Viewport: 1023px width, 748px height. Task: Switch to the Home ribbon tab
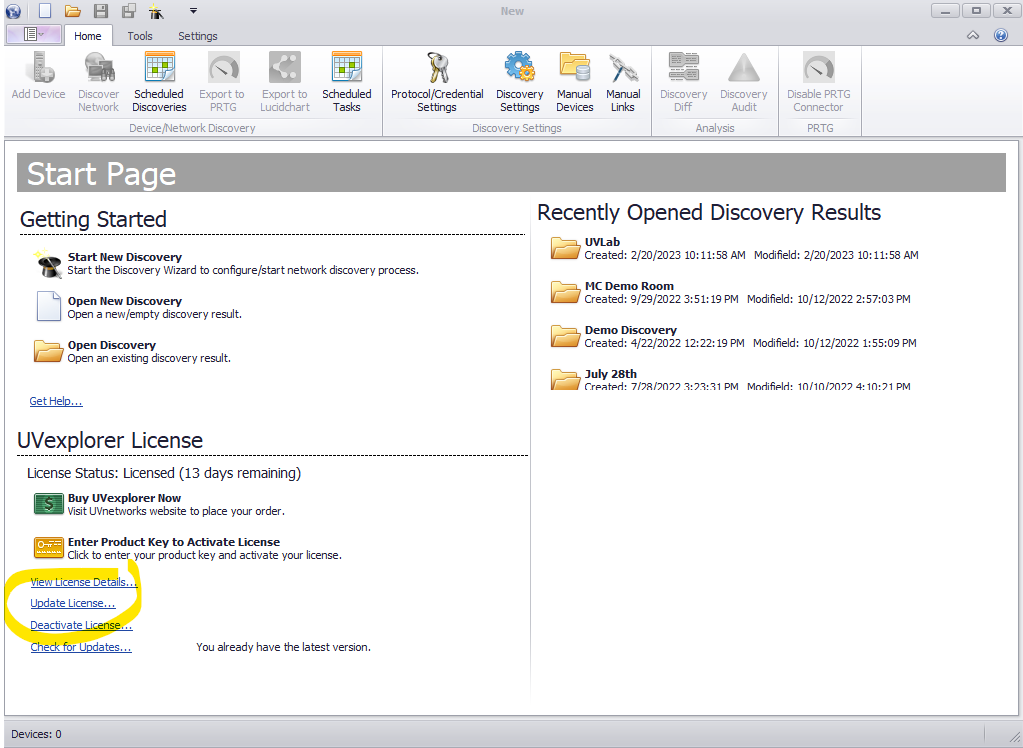tap(87, 36)
